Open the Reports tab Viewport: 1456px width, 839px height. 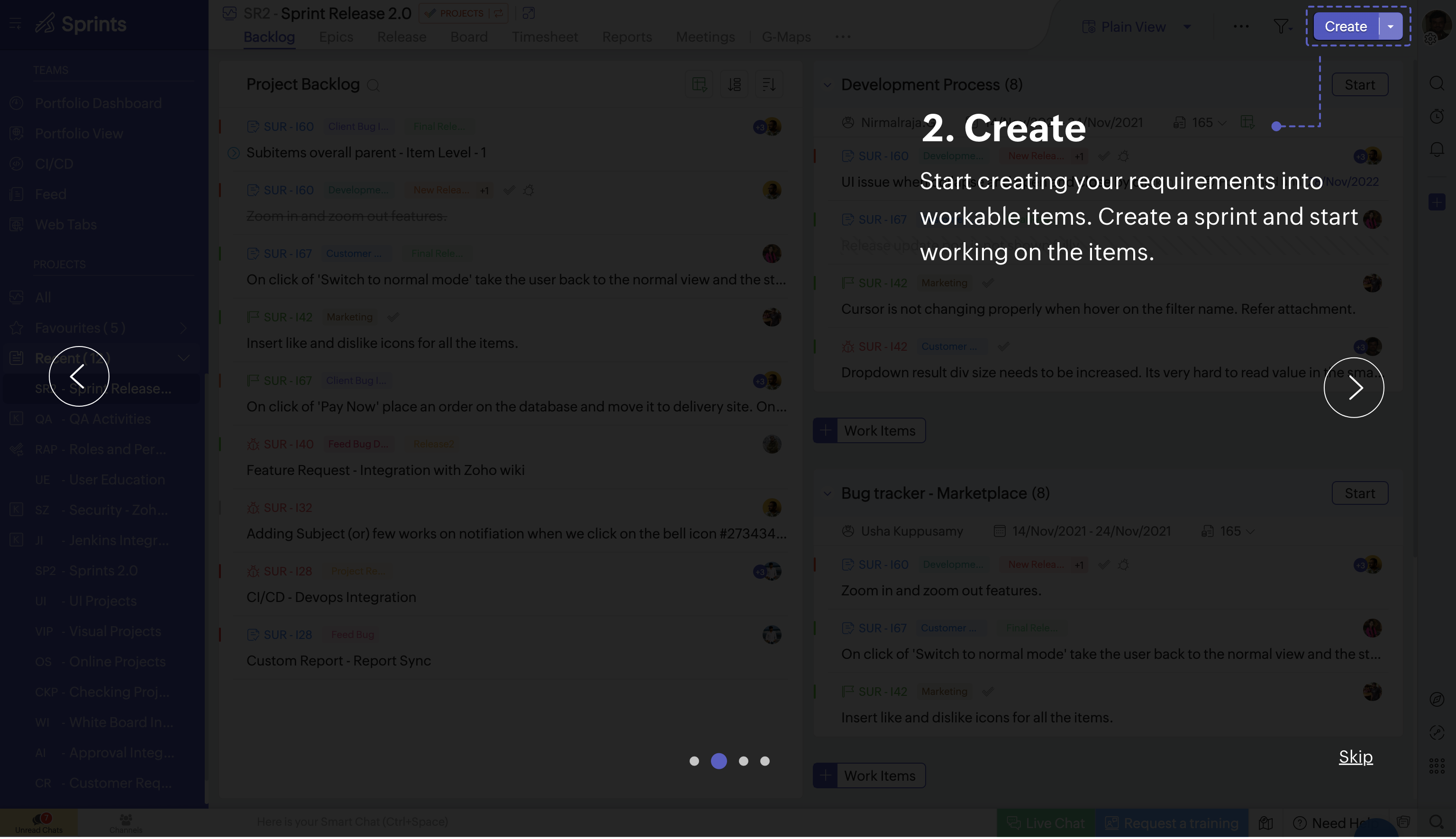(x=627, y=37)
